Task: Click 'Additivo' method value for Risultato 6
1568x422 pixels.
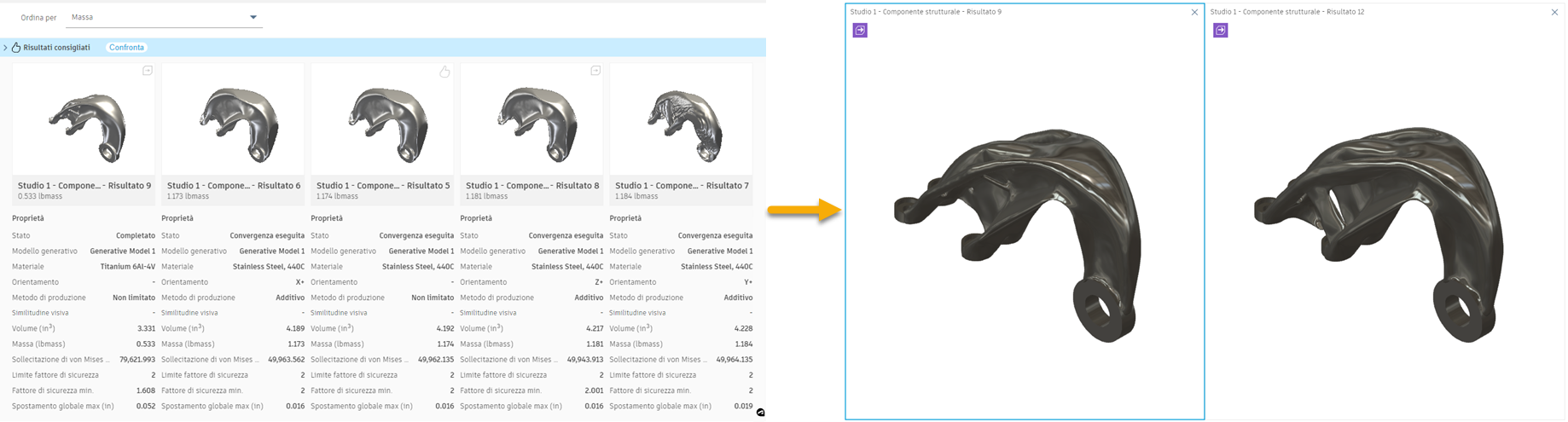Action: click(x=290, y=298)
